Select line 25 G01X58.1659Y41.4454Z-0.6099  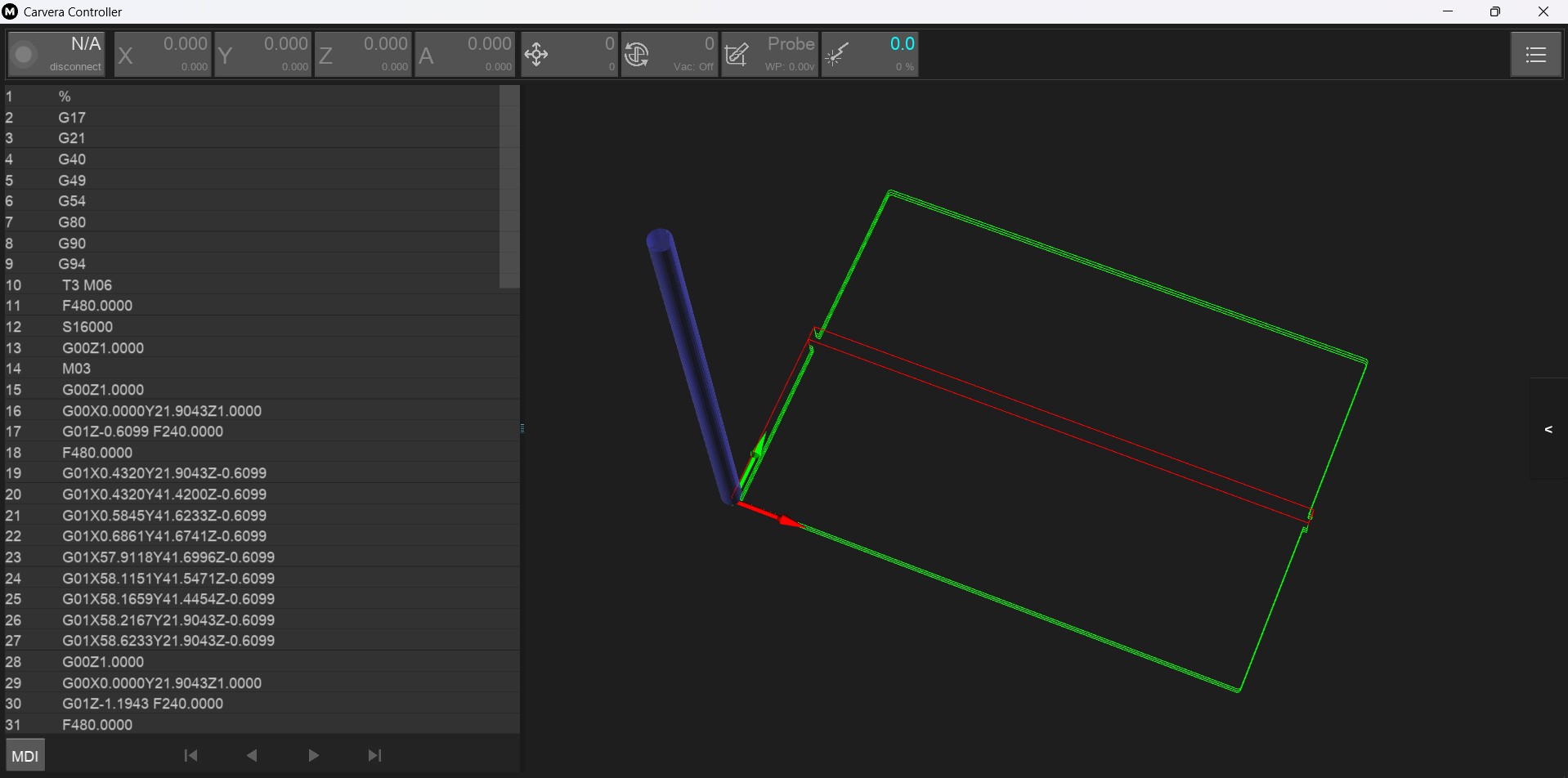[x=262, y=599]
